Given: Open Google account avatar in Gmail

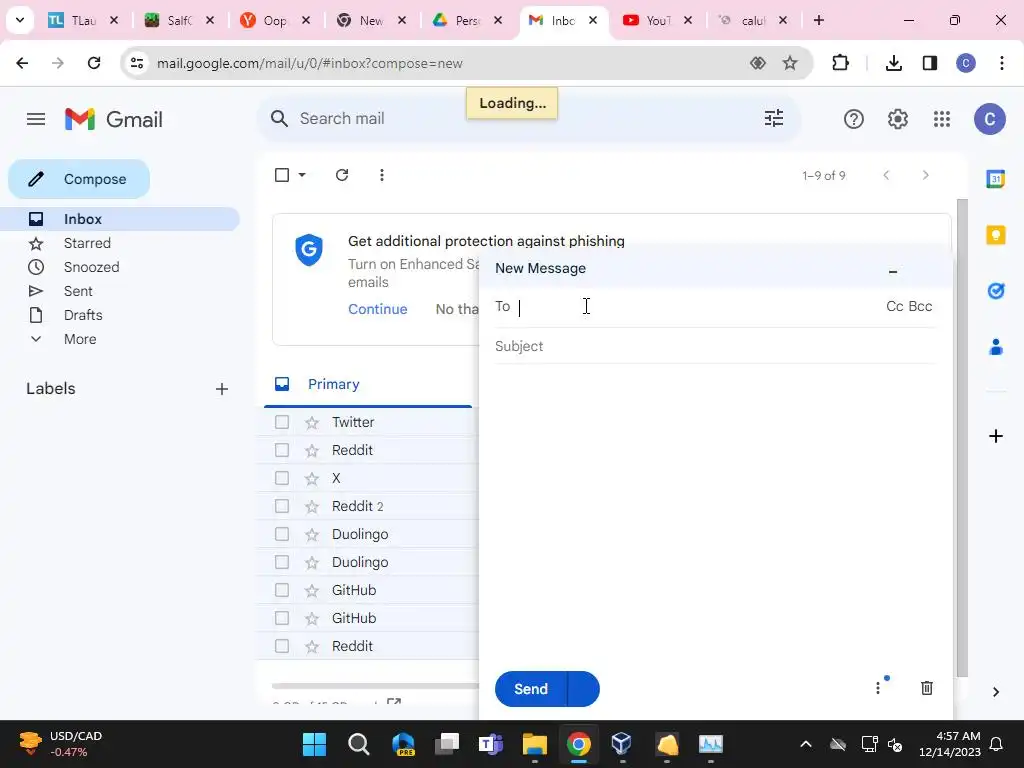Looking at the screenshot, I should coord(989,119).
